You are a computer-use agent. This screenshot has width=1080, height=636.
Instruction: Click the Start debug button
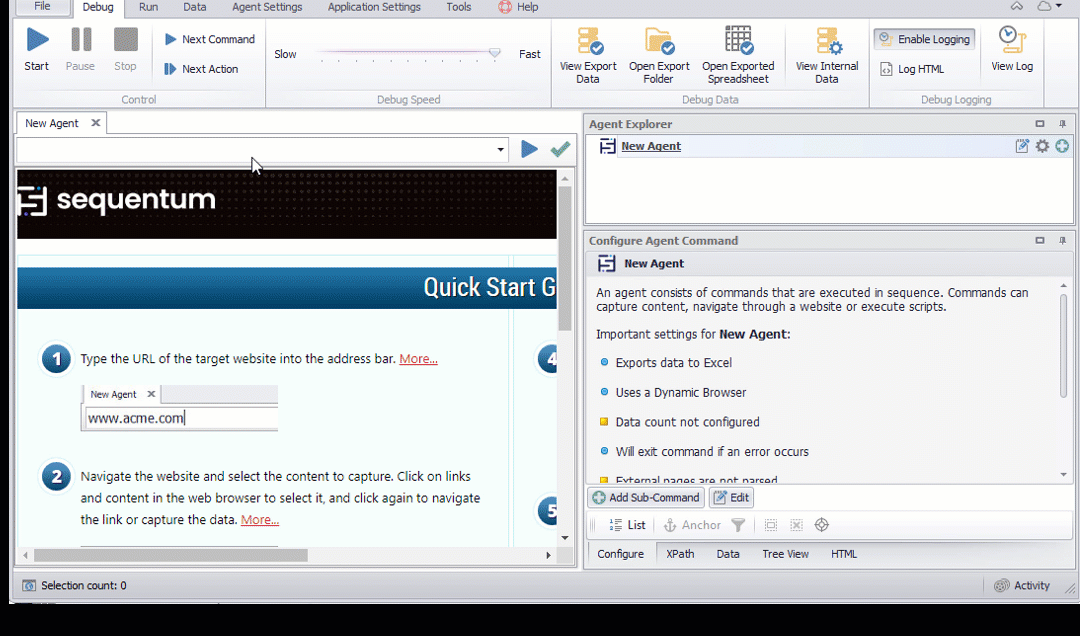(37, 50)
